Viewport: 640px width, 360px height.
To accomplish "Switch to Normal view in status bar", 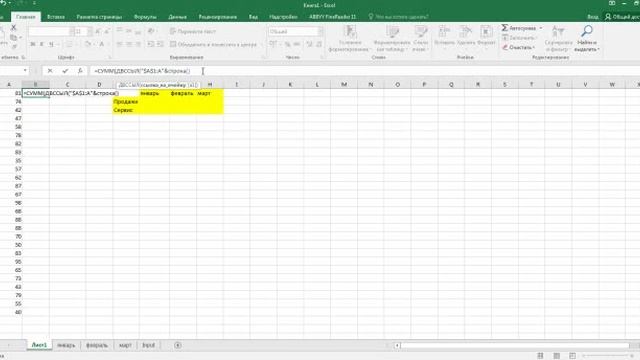I will click(x=540, y=356).
